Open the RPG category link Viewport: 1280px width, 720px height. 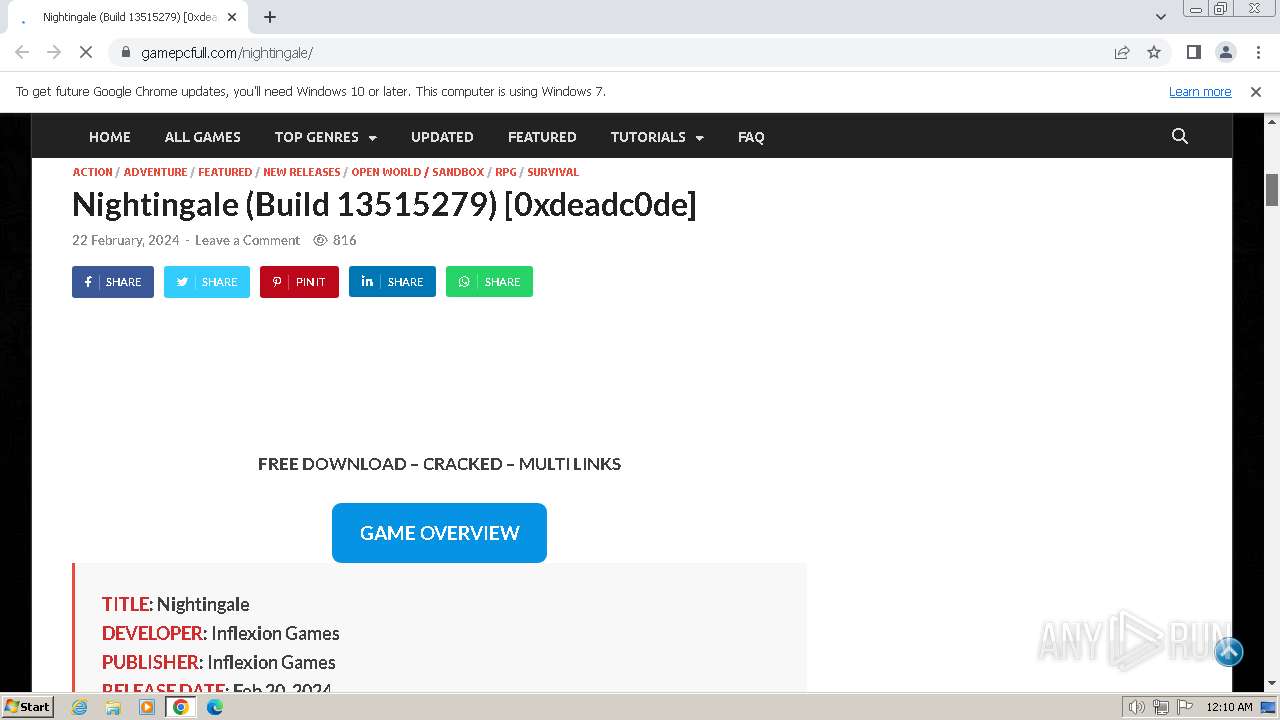tap(506, 172)
